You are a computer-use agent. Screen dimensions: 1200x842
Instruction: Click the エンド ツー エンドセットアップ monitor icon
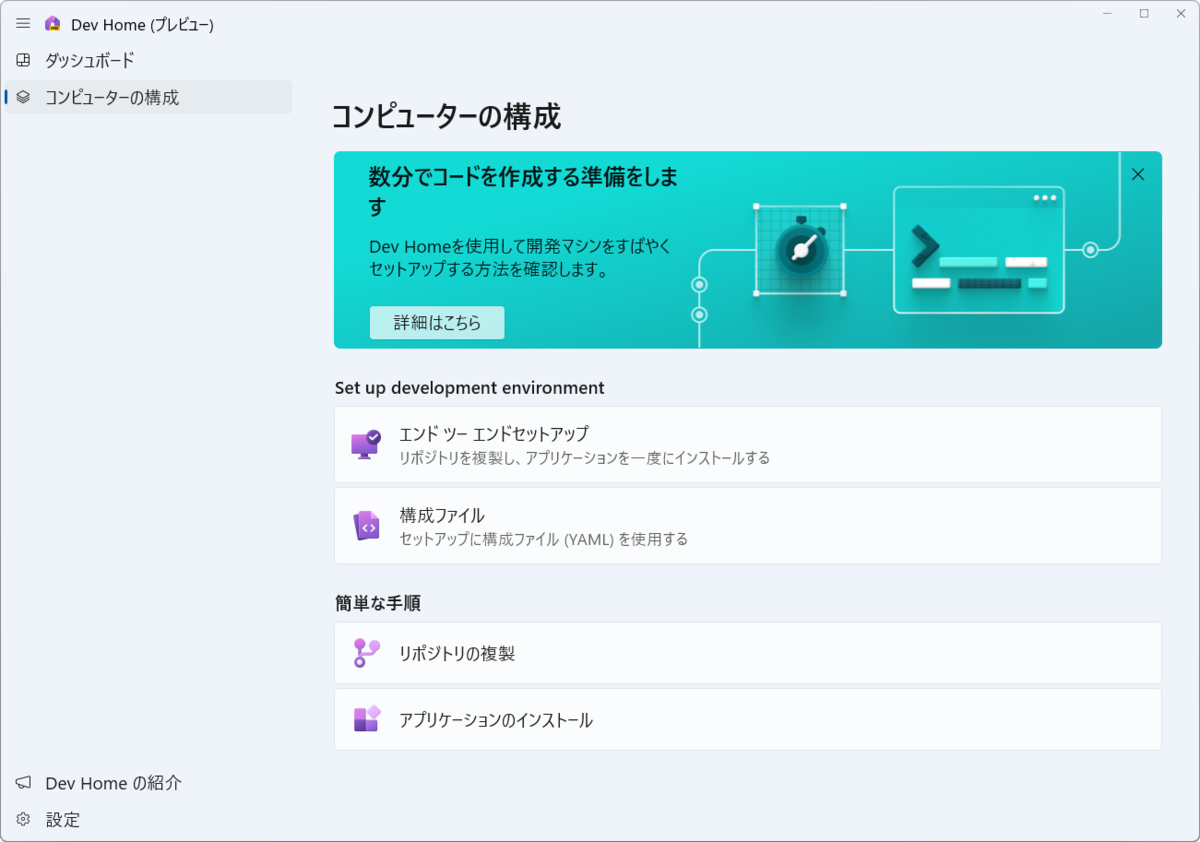367,444
